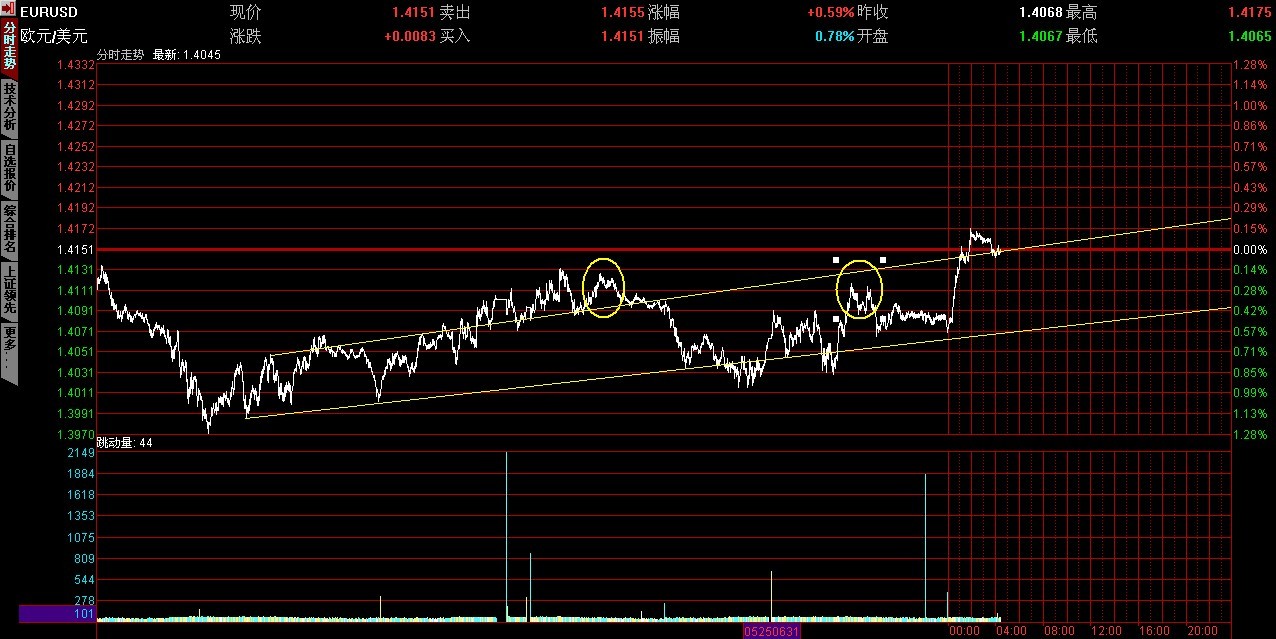This screenshot has height=639, width=1276.
Task: Click the open price 1.4067
Action: (x=1040, y=36)
